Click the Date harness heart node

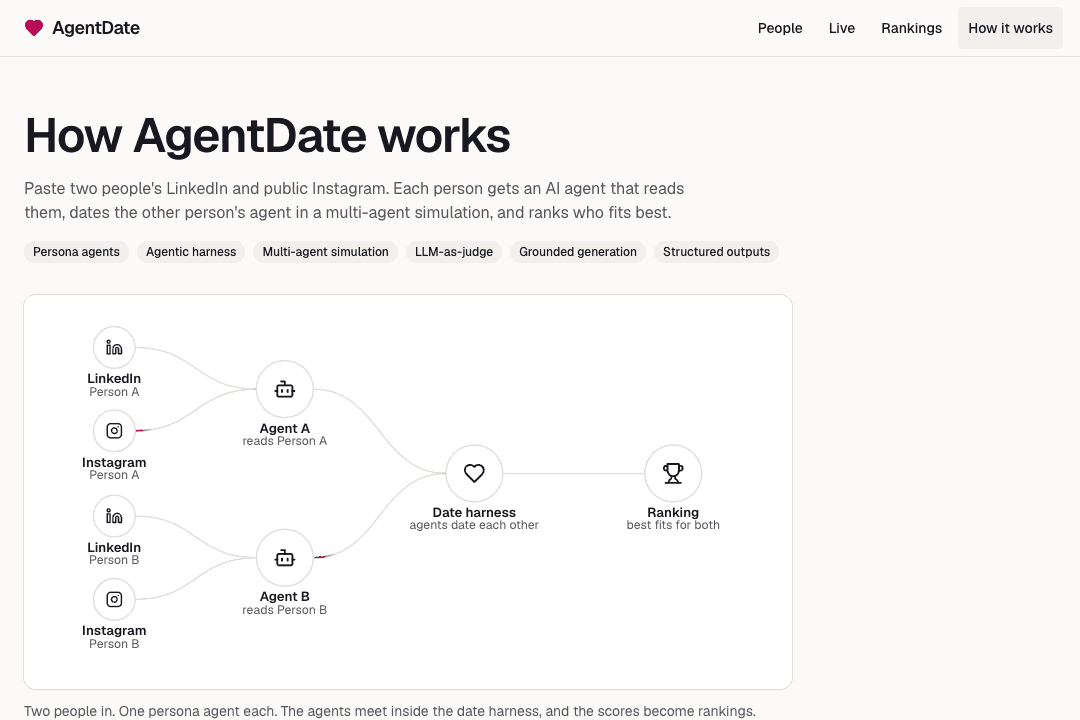pyautogui.click(x=474, y=473)
